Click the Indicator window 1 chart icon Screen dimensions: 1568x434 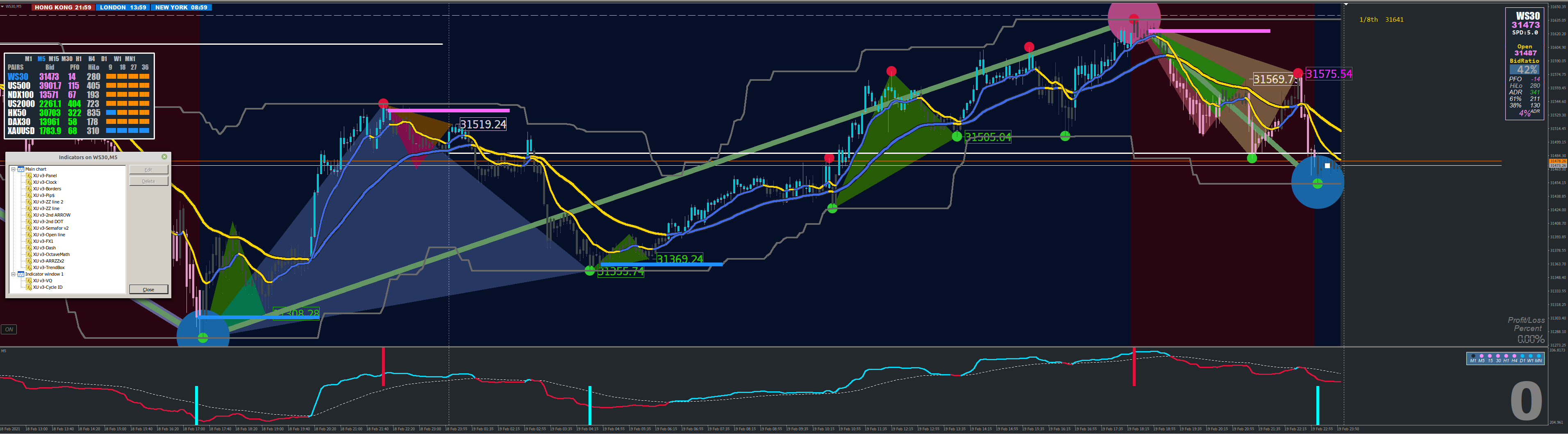pos(20,274)
